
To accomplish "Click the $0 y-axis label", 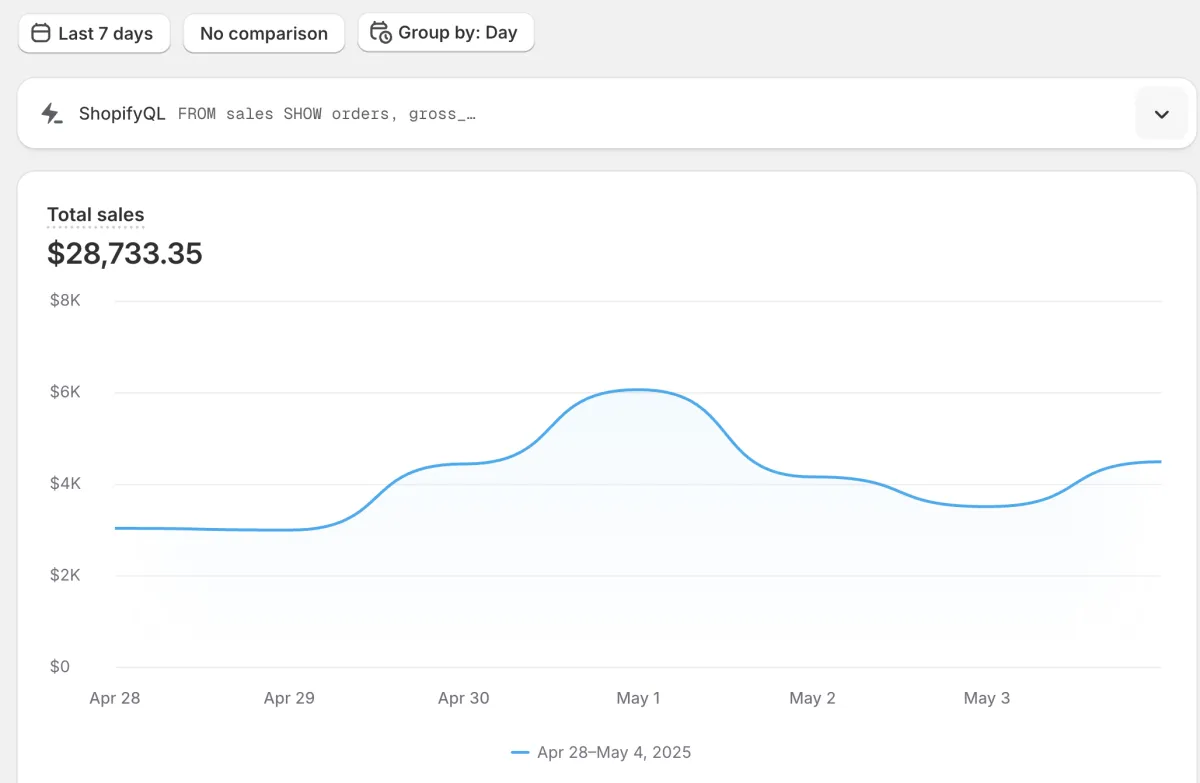I will [60, 667].
